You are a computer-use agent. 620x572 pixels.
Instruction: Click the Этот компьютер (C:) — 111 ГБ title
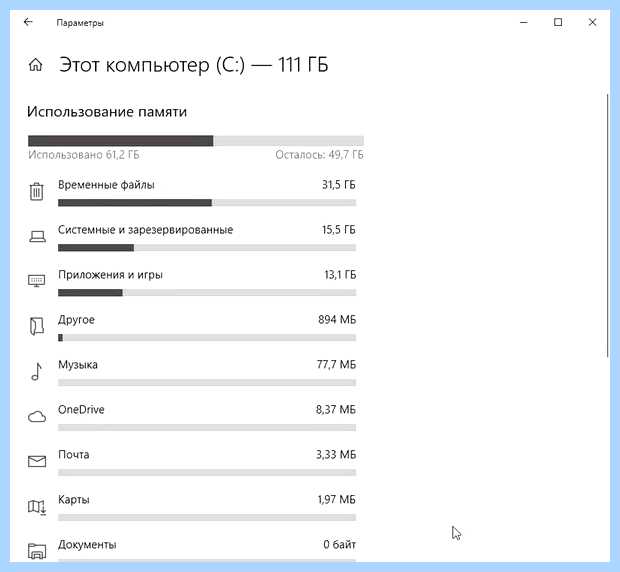coord(193,65)
